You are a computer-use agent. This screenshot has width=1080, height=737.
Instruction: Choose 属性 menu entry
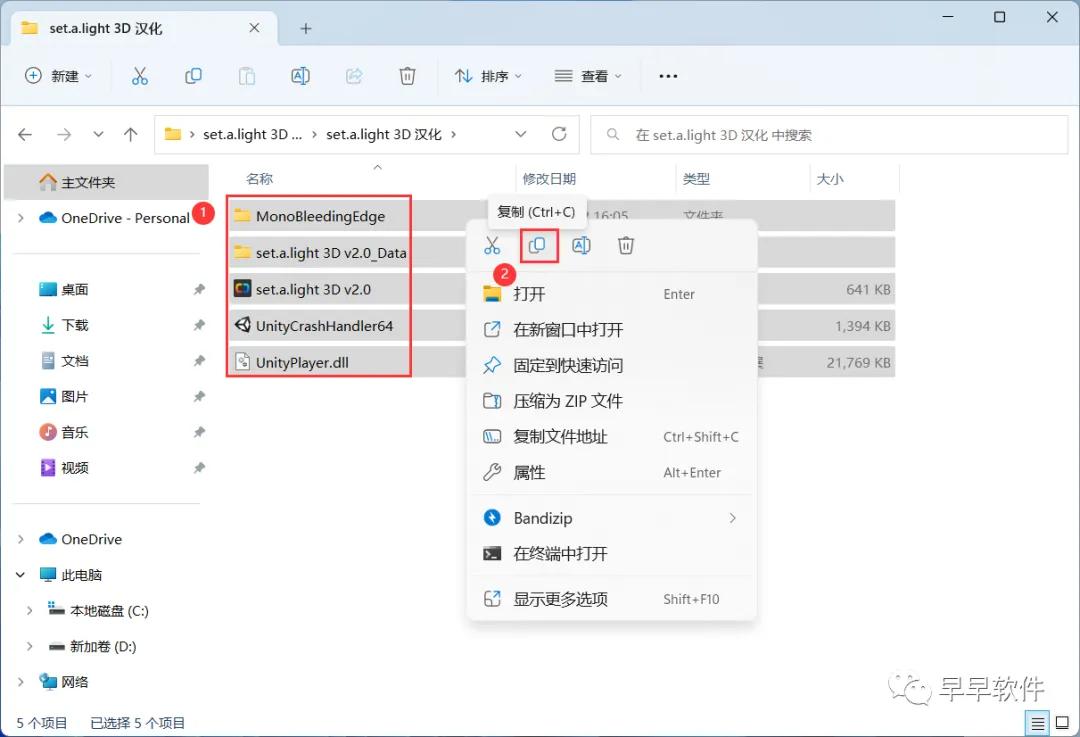pyautogui.click(x=612, y=473)
